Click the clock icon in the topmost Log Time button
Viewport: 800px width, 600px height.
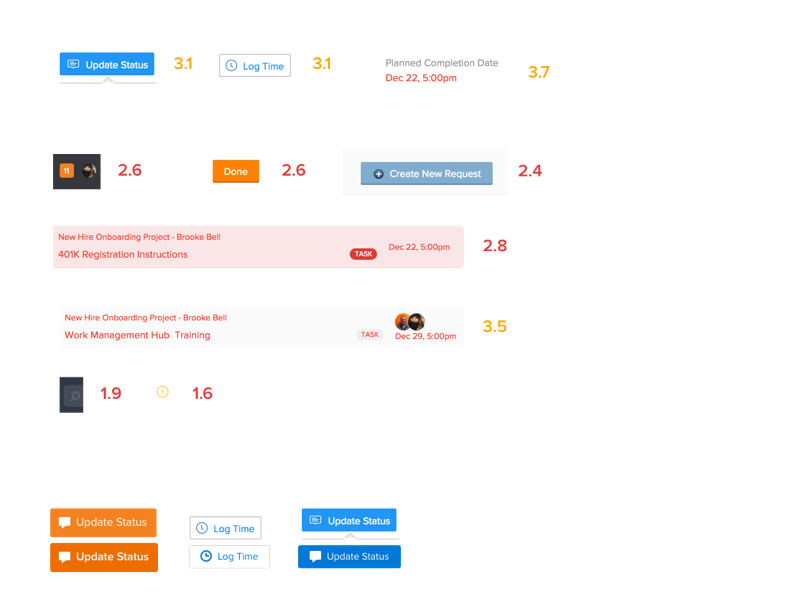point(231,66)
